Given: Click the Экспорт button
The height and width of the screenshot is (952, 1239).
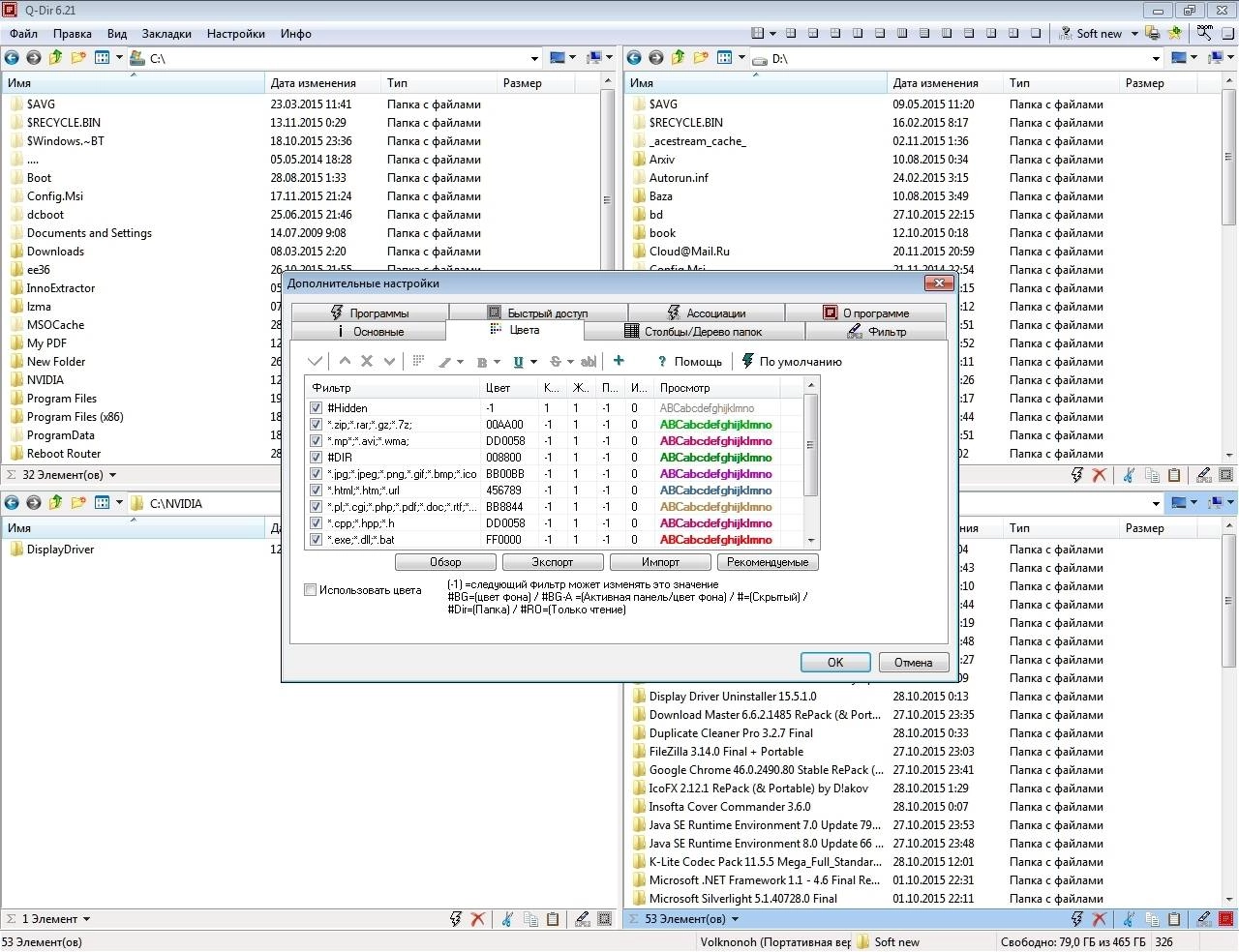Looking at the screenshot, I should 553,562.
